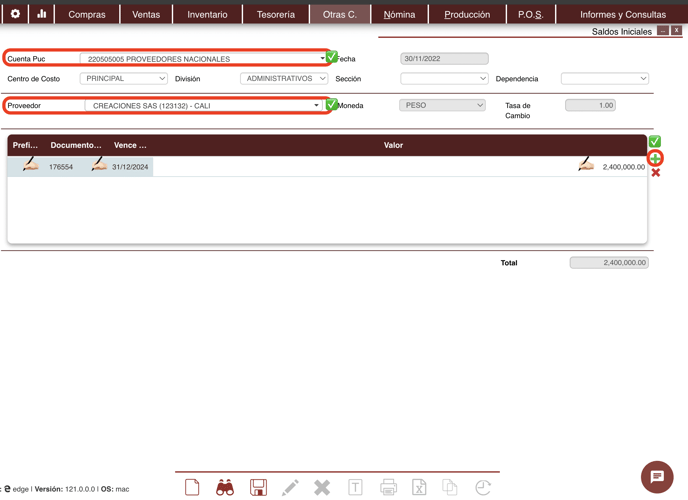688x500 pixels.
Task: Open the settings gear icon
Action: (x=15, y=14)
